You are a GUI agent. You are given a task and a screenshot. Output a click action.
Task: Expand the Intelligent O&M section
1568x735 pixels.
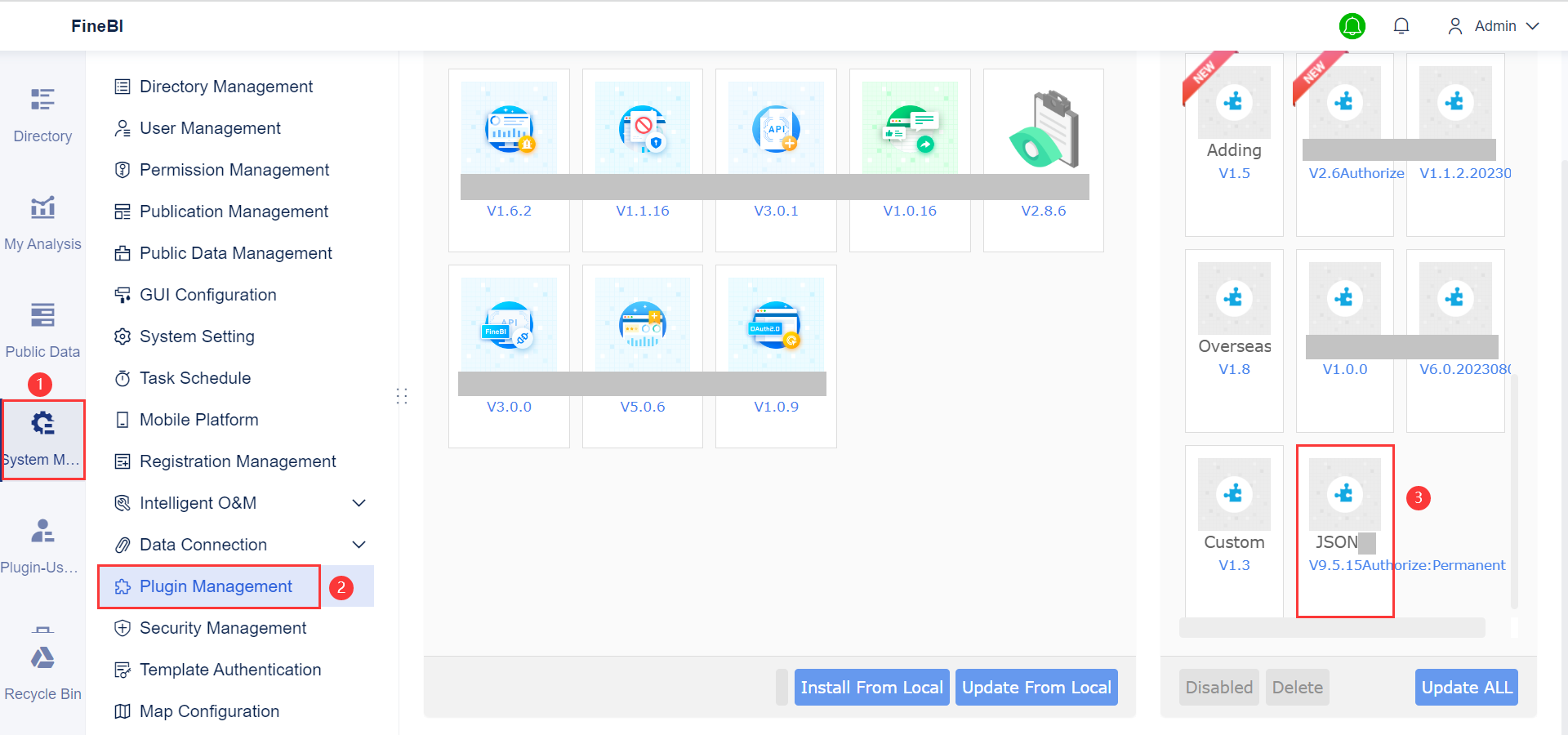click(359, 503)
